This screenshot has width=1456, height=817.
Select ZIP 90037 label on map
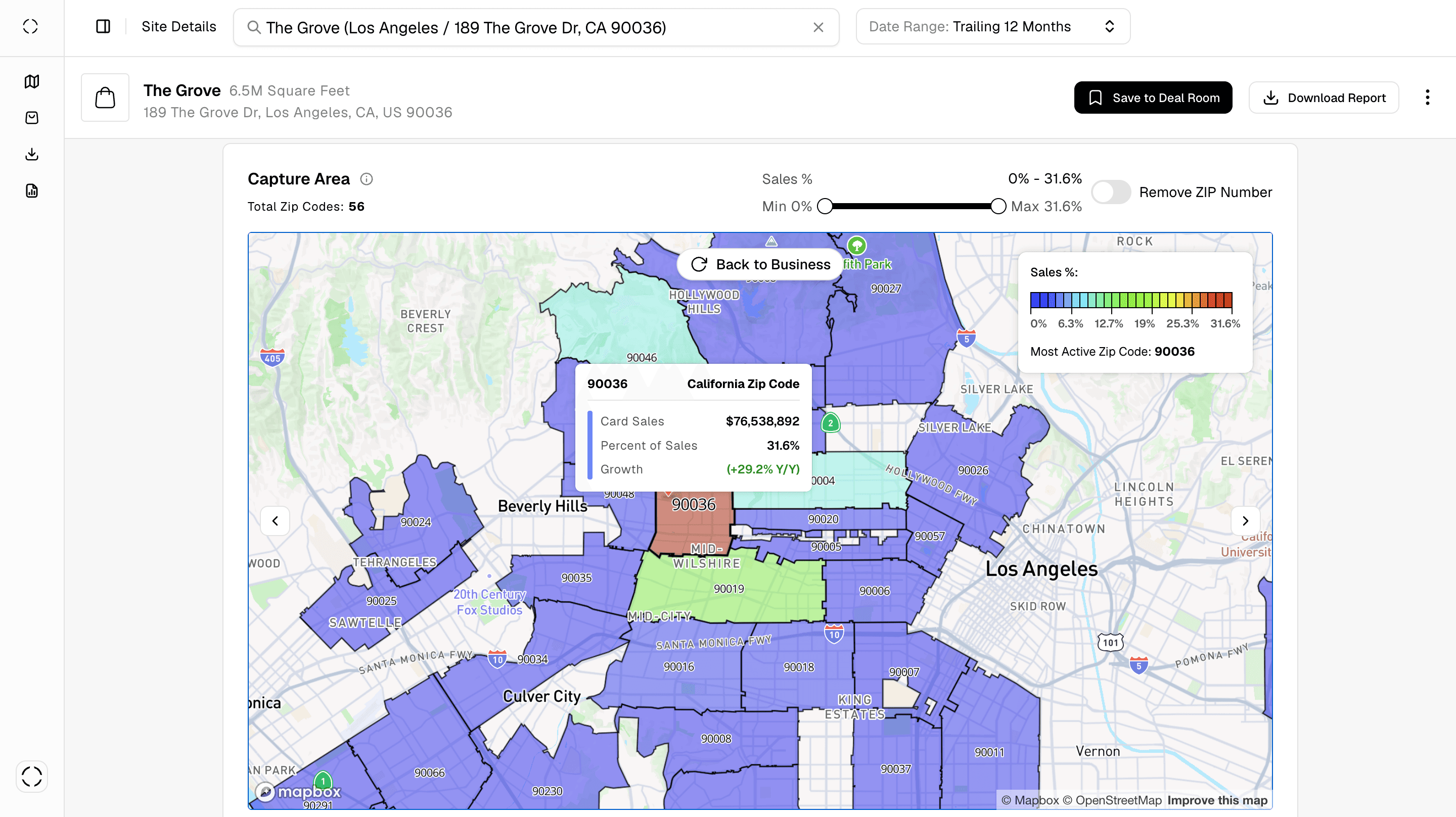point(895,769)
